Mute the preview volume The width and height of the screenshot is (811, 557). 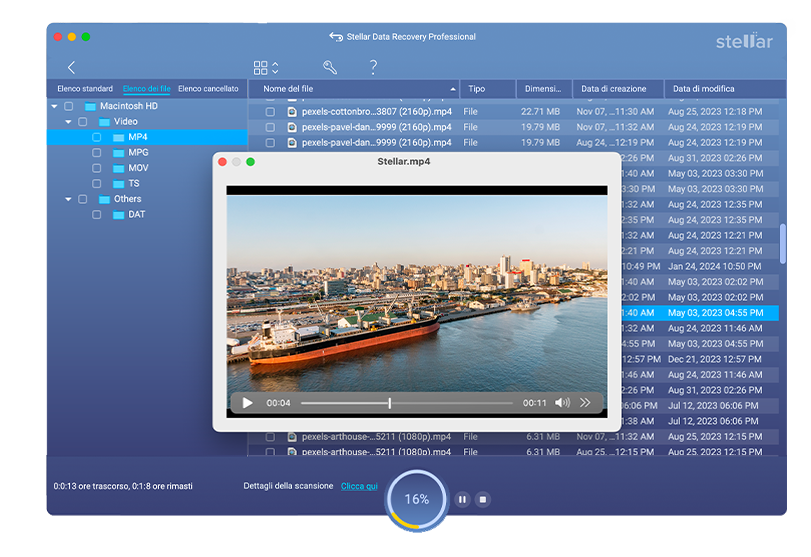click(562, 403)
